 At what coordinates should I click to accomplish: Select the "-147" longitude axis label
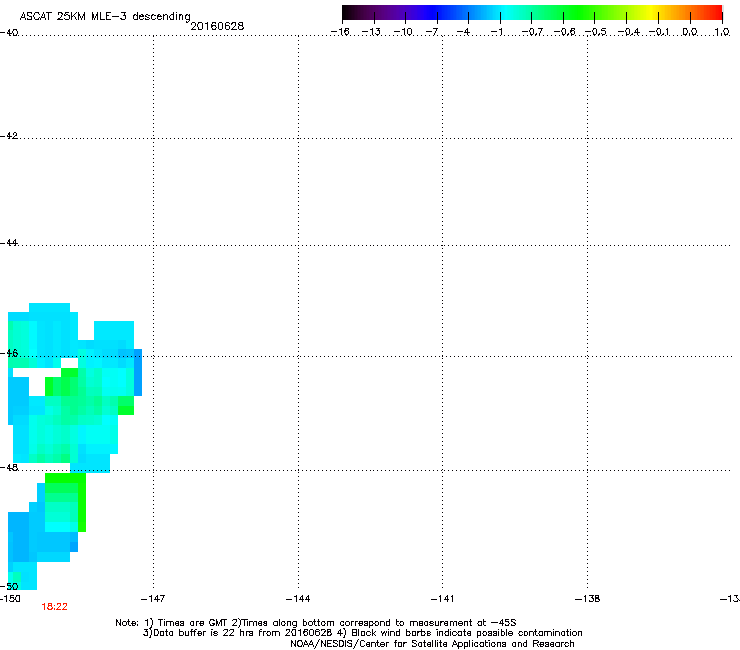153,599
